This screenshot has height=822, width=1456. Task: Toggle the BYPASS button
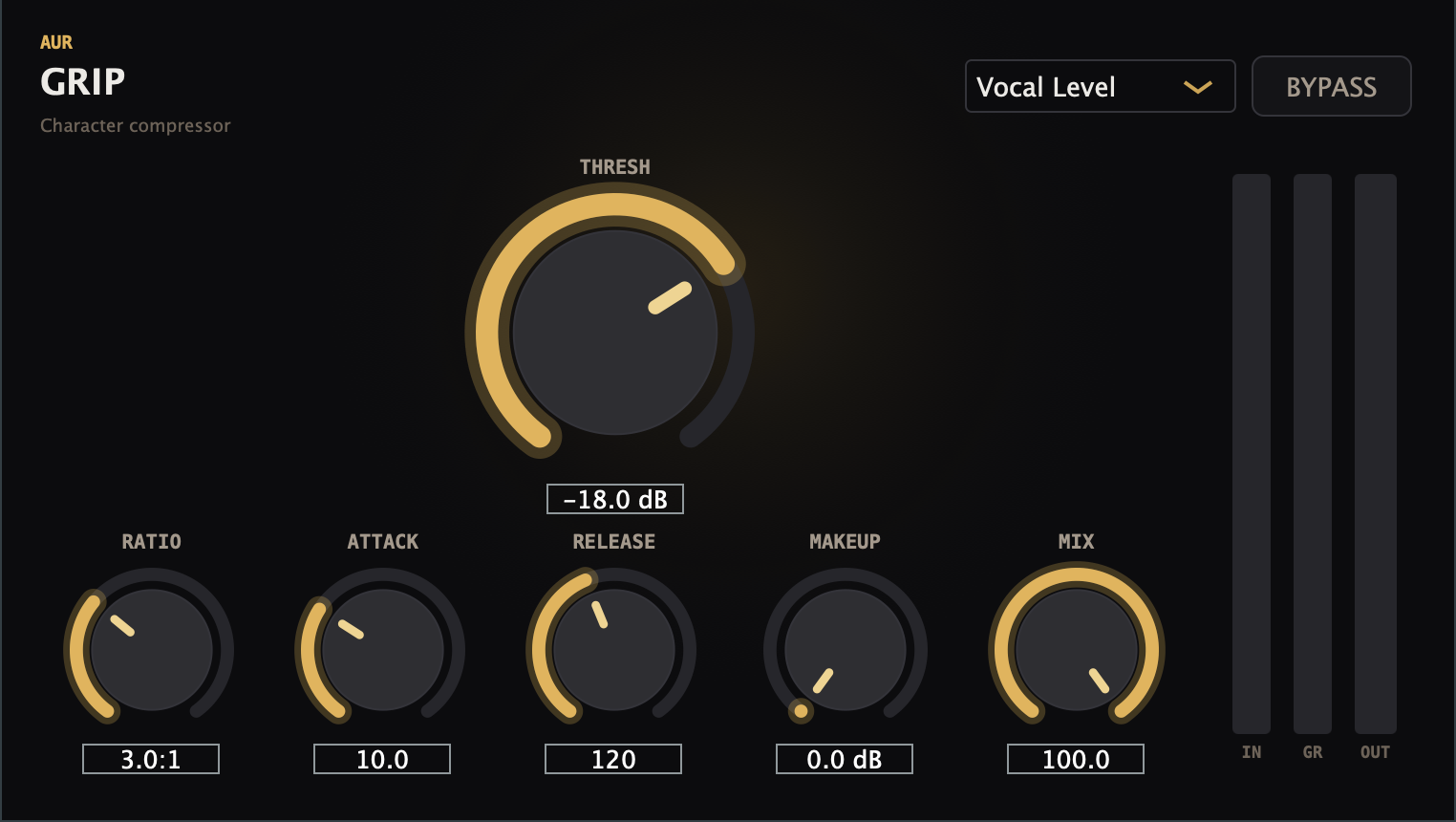pos(1331,86)
